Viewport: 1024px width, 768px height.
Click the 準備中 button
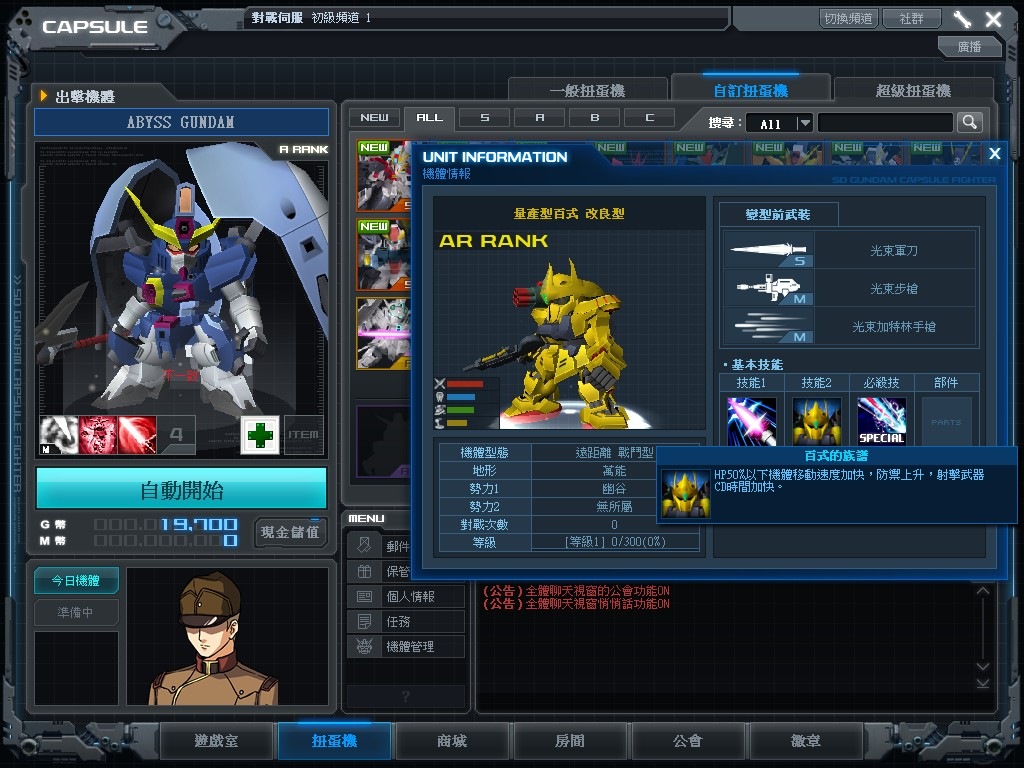click(76, 613)
